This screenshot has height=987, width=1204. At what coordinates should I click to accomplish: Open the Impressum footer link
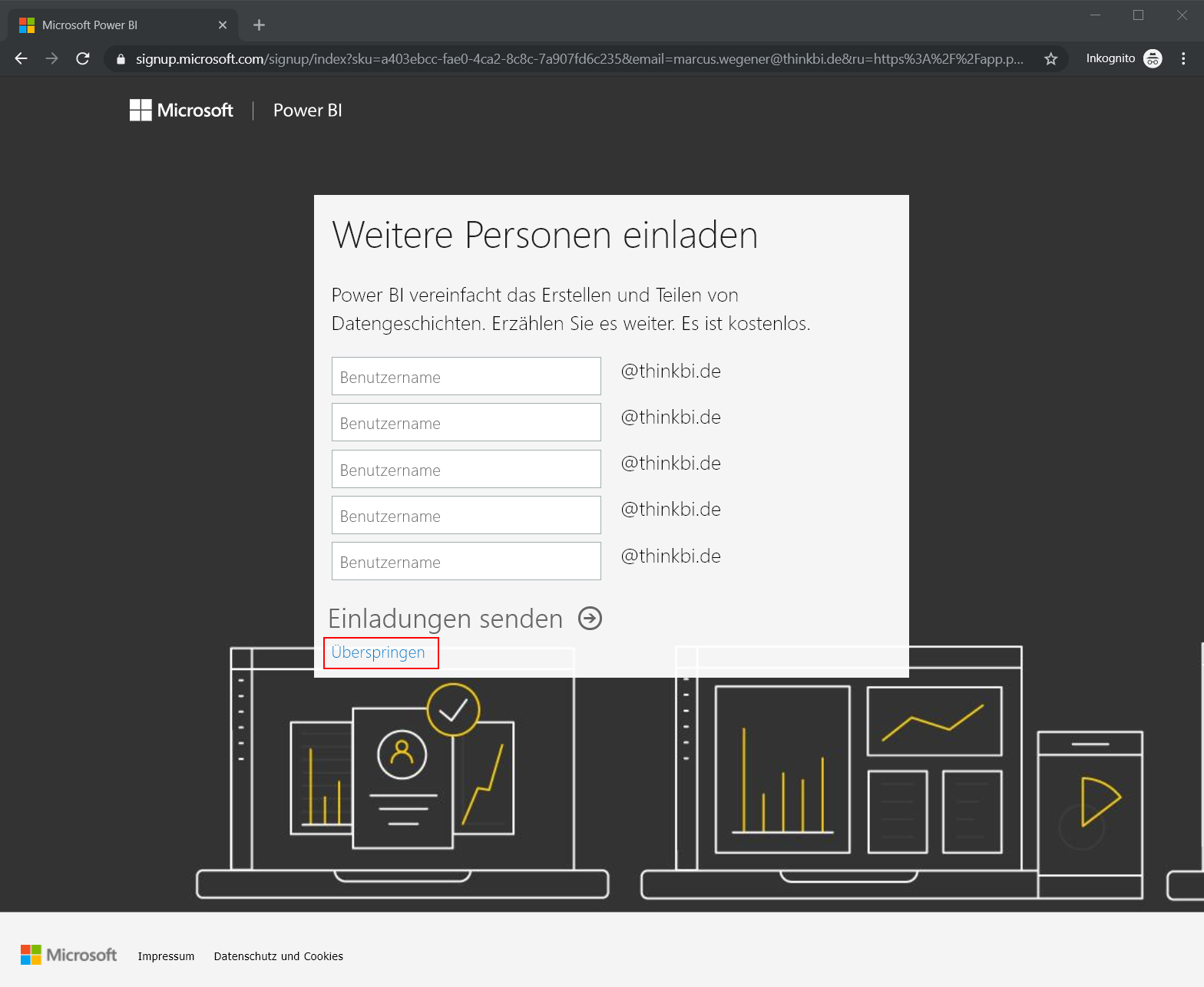[x=166, y=956]
